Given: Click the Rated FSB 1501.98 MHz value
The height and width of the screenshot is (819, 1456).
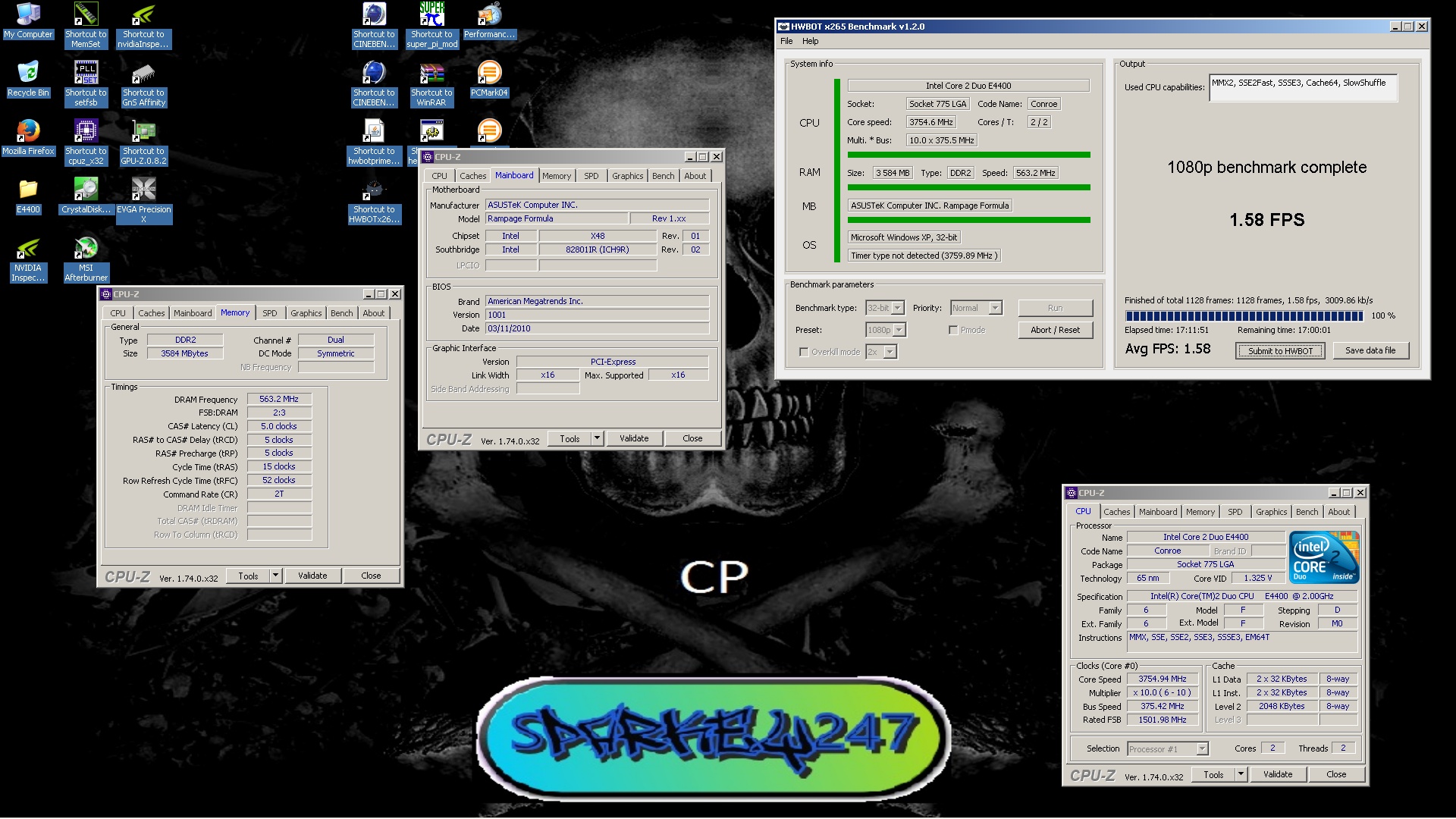Looking at the screenshot, I should (x=1163, y=720).
